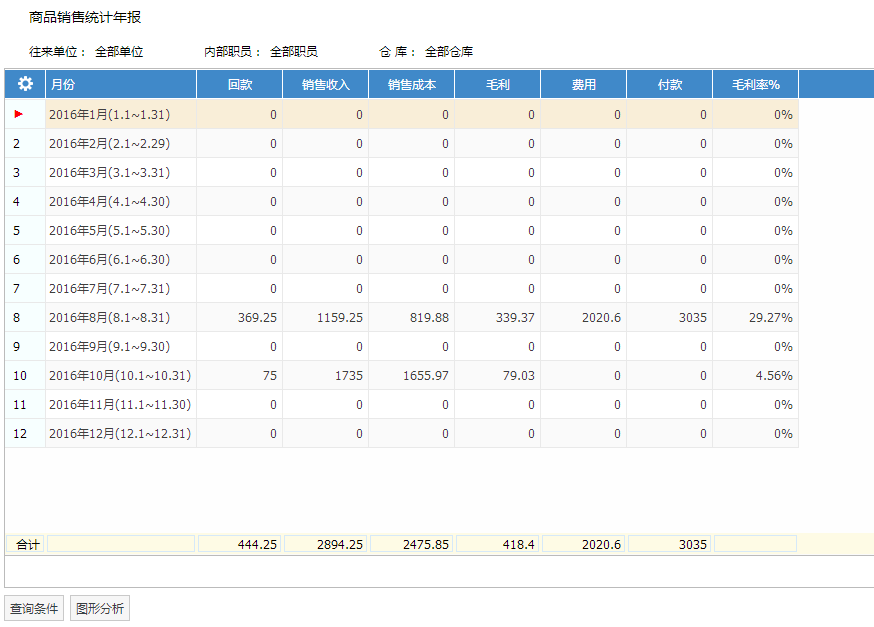Select row 2016年6月(6.1~6.30)

(402, 259)
